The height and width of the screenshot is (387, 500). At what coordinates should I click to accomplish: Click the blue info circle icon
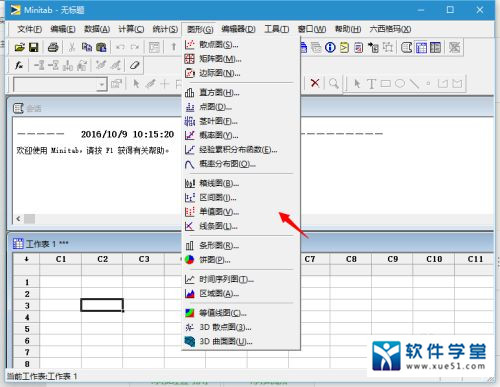click(330, 47)
